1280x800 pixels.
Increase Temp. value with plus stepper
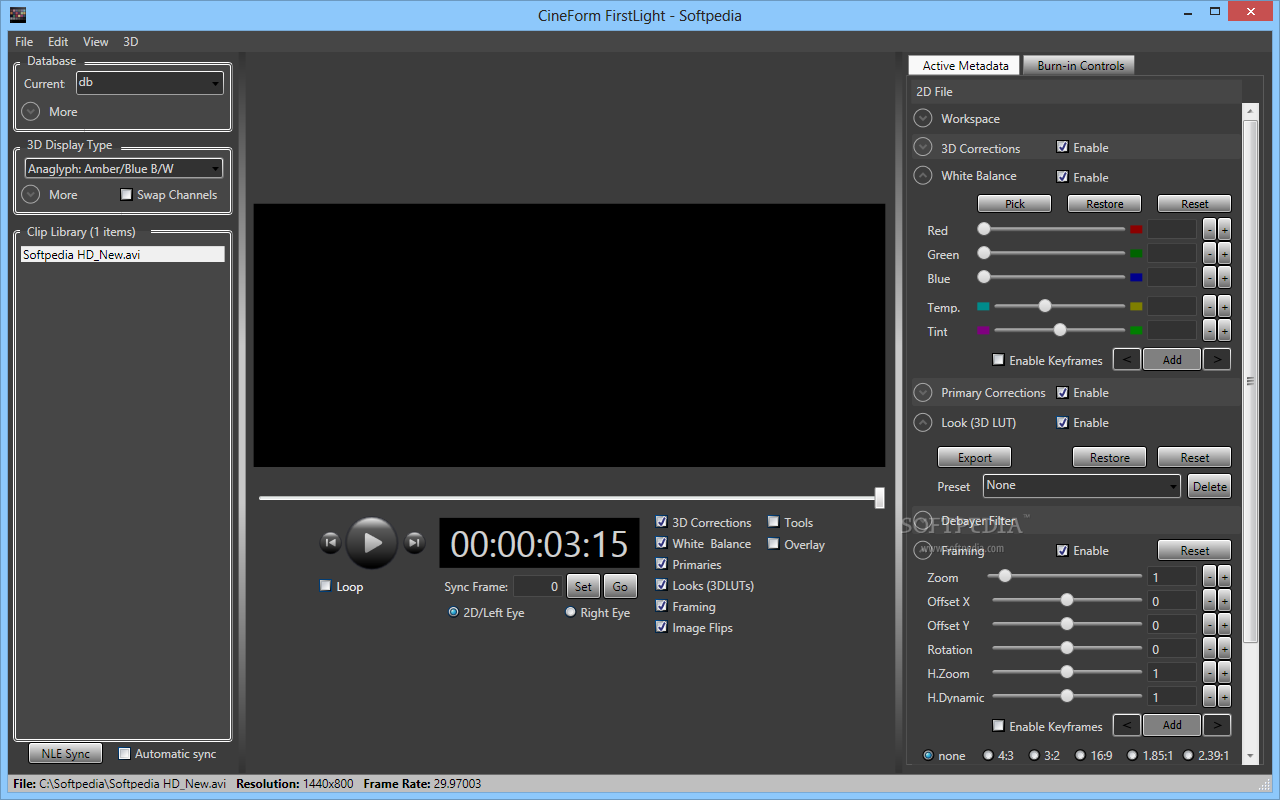tap(1224, 307)
